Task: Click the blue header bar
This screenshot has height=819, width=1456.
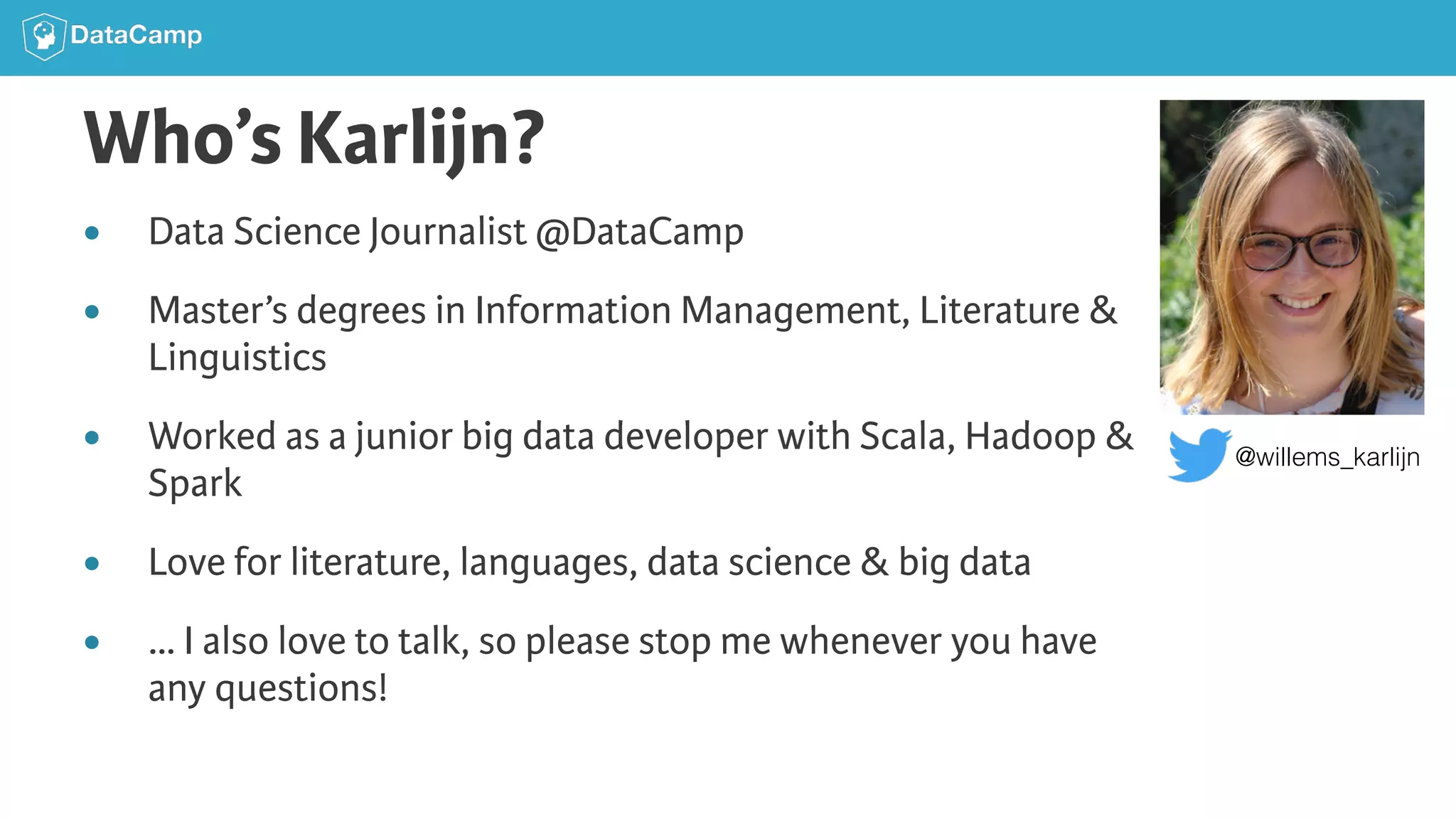Action: [x=728, y=38]
